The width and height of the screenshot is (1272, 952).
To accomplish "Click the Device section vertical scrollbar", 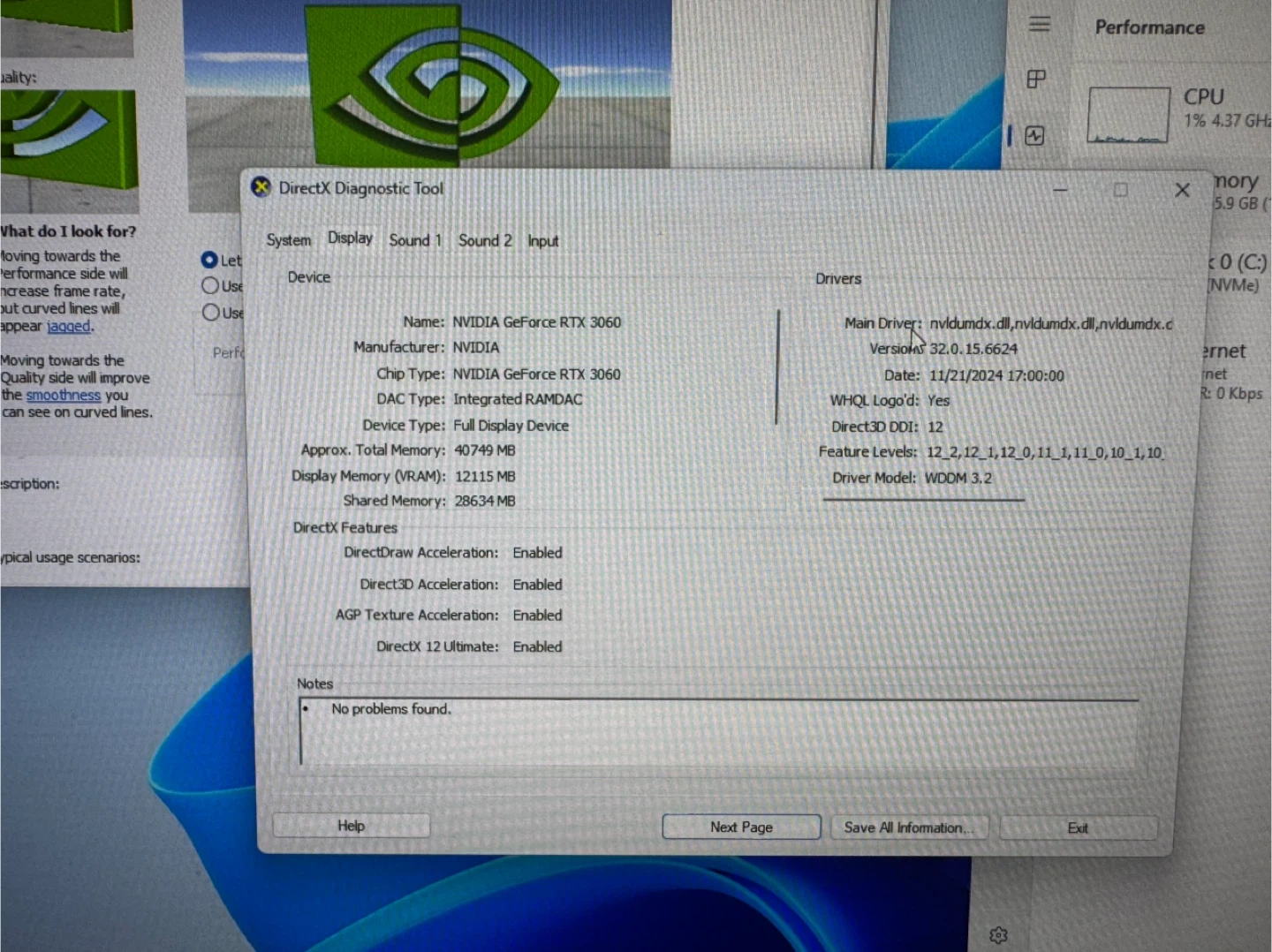I will pos(777,366).
